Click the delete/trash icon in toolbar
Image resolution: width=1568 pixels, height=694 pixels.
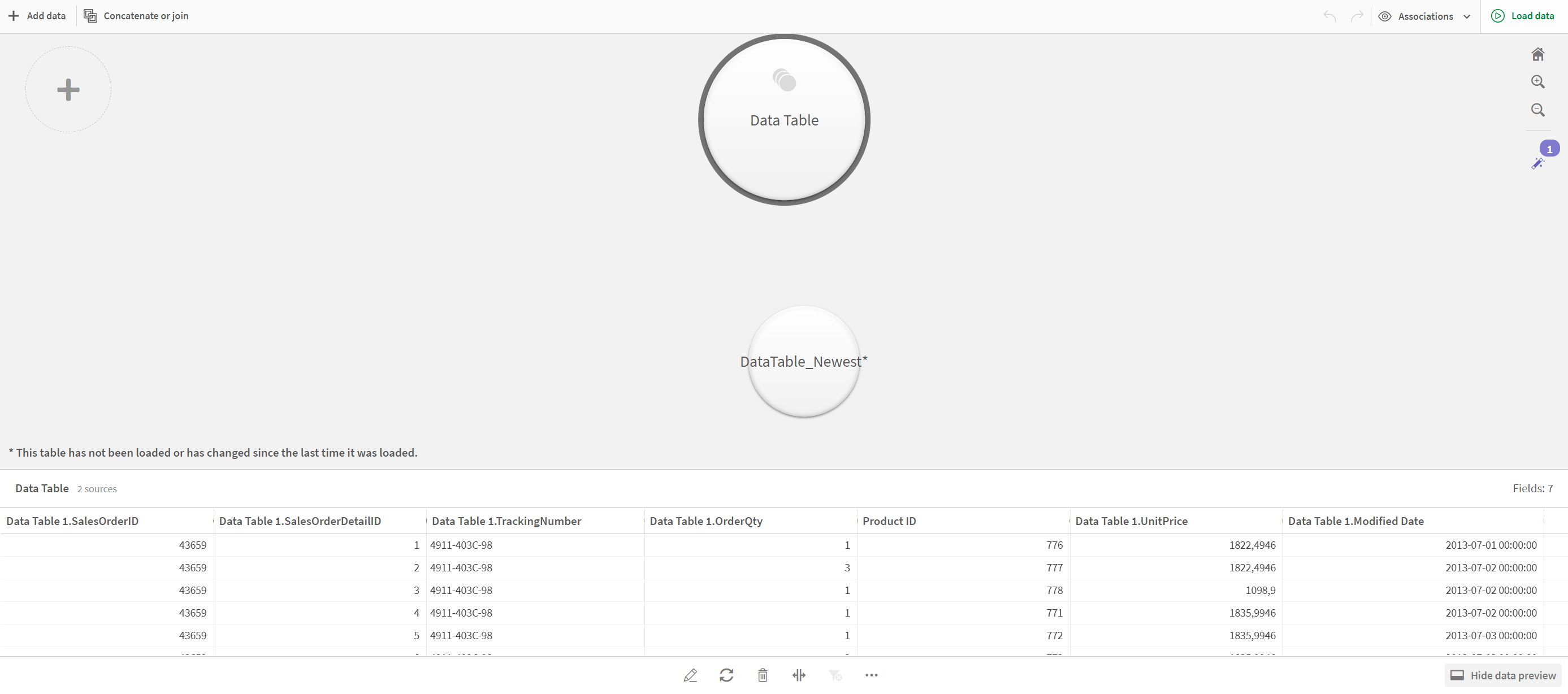[x=762, y=674]
